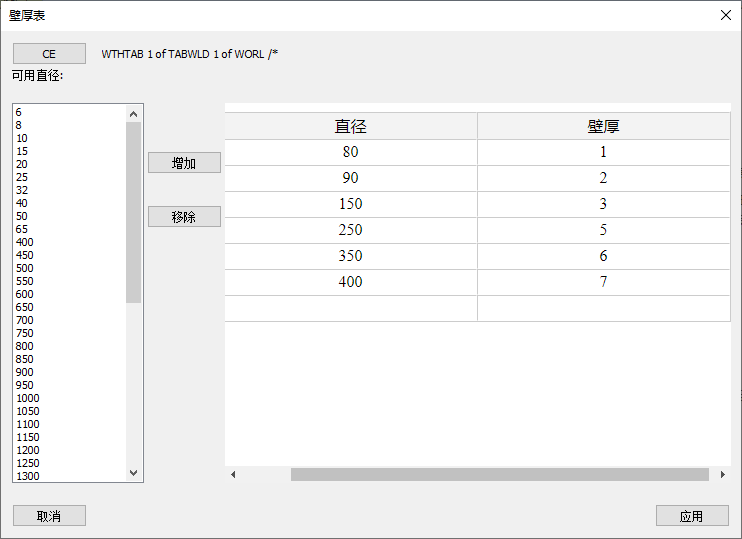This screenshot has height=539, width=742.
Task: Click the 取消 (Cancel) button
Action: (49, 516)
